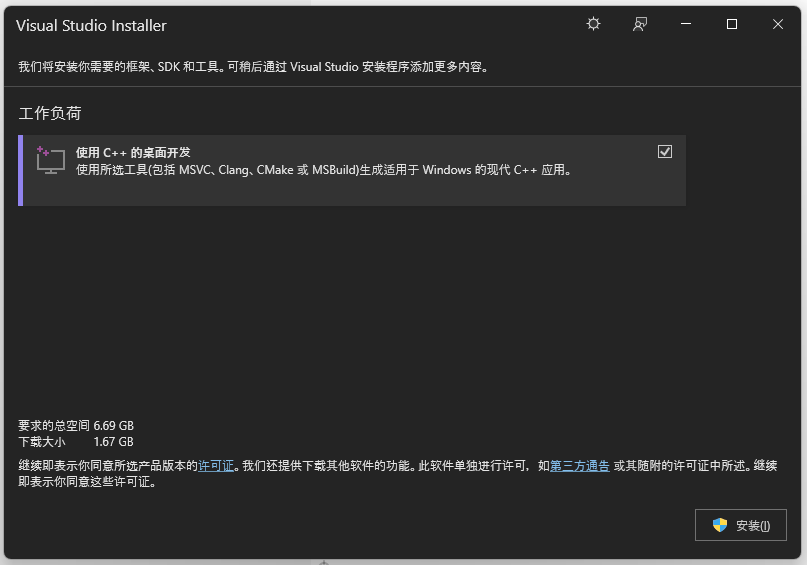Uncheck the 使用 C++ 的桌面开发 workload checkbox
Screen dimensions: 807x565
click(664, 151)
